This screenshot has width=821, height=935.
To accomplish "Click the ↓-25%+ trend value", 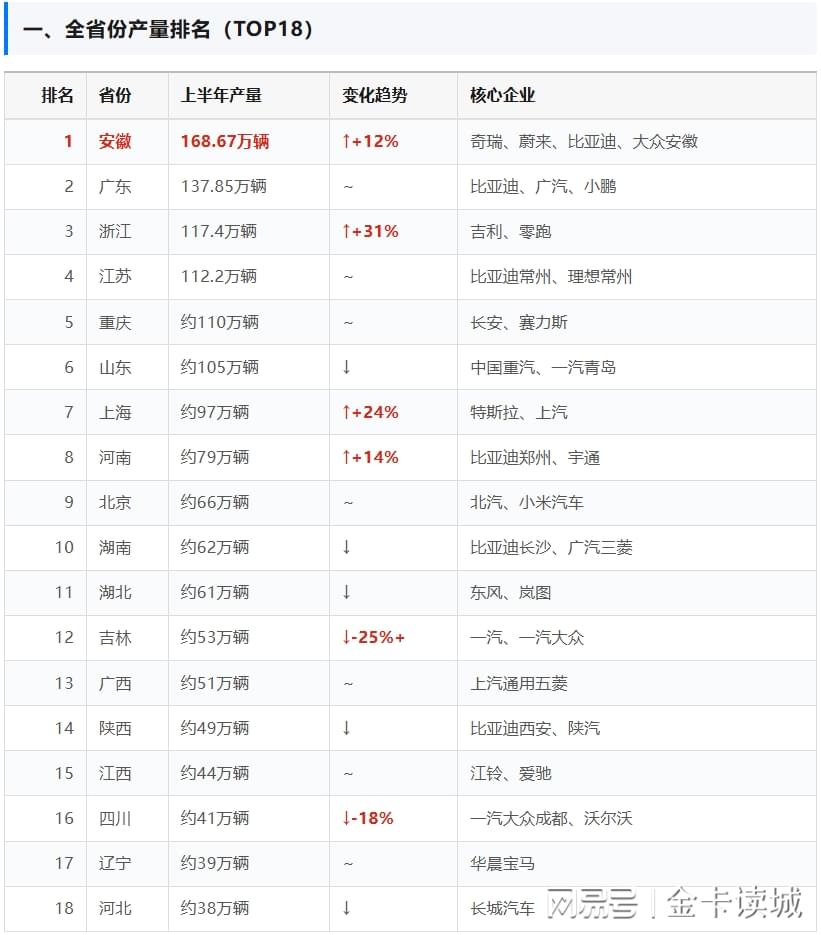I will click(373, 637).
